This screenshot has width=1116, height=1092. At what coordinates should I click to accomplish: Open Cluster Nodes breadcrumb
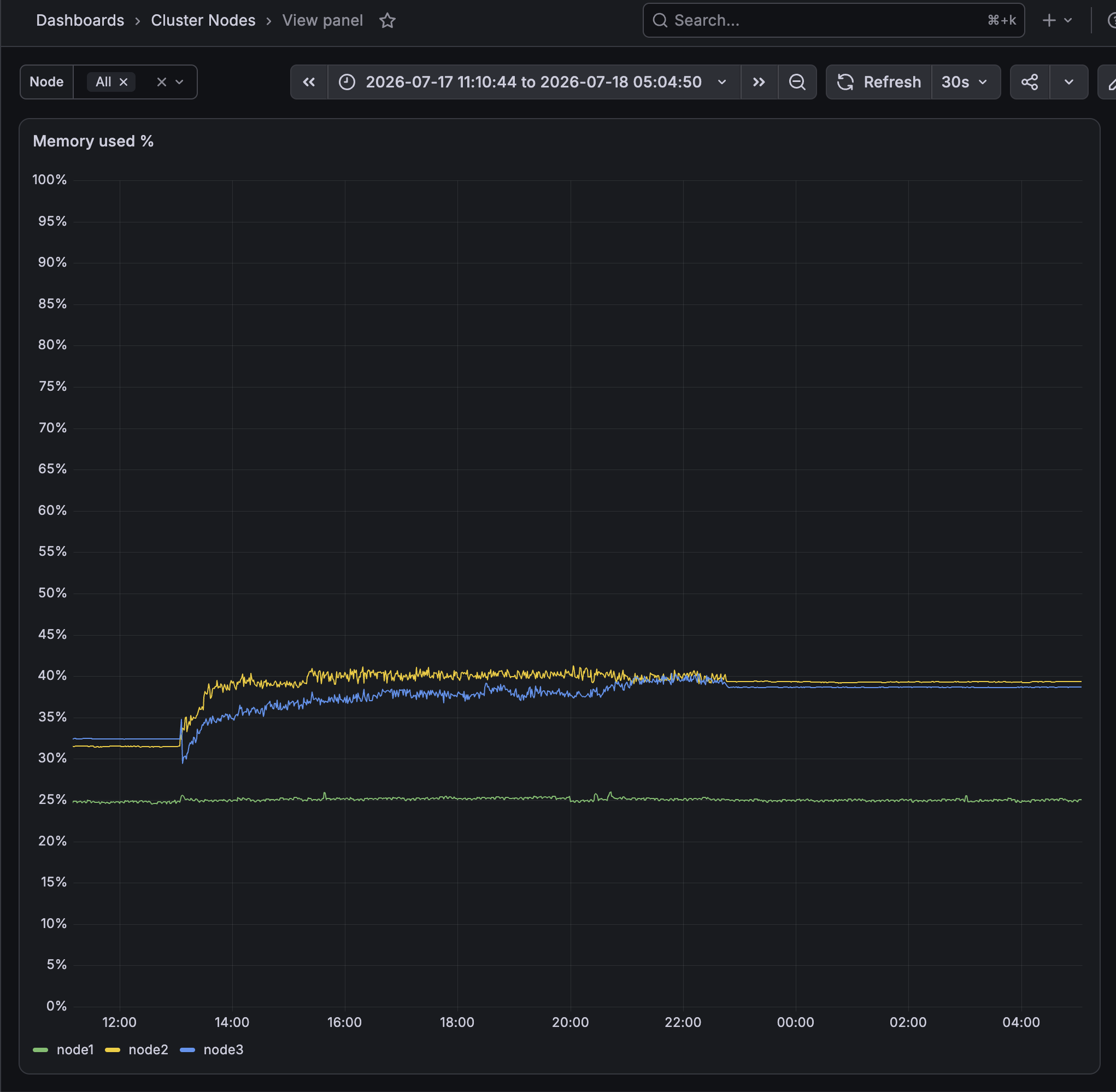203,21
